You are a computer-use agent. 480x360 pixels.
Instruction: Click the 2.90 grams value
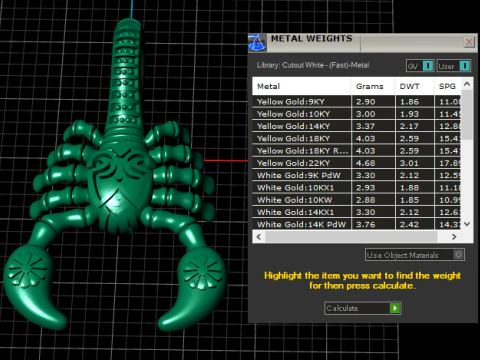(x=365, y=102)
